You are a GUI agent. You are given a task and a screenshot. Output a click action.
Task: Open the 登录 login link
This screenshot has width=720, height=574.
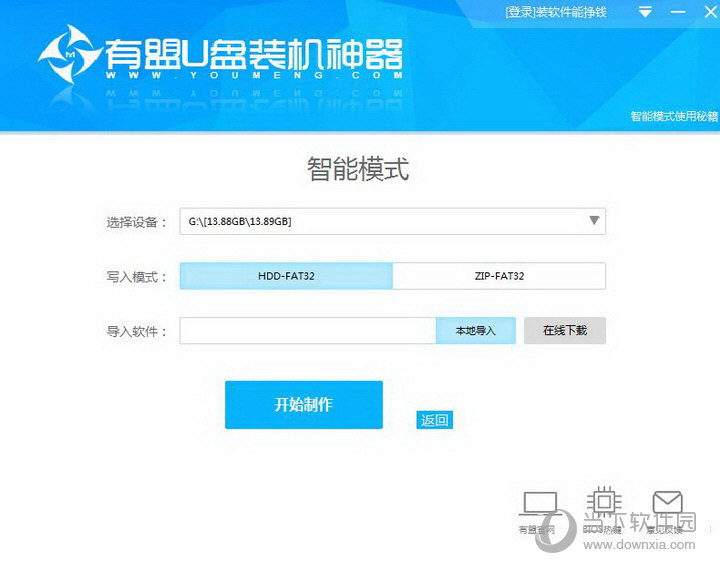[x=520, y=12]
